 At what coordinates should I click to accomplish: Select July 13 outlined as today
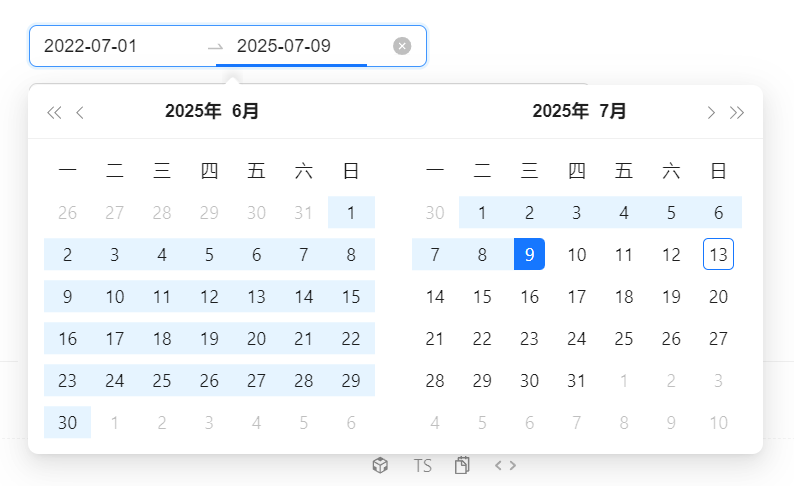718,254
